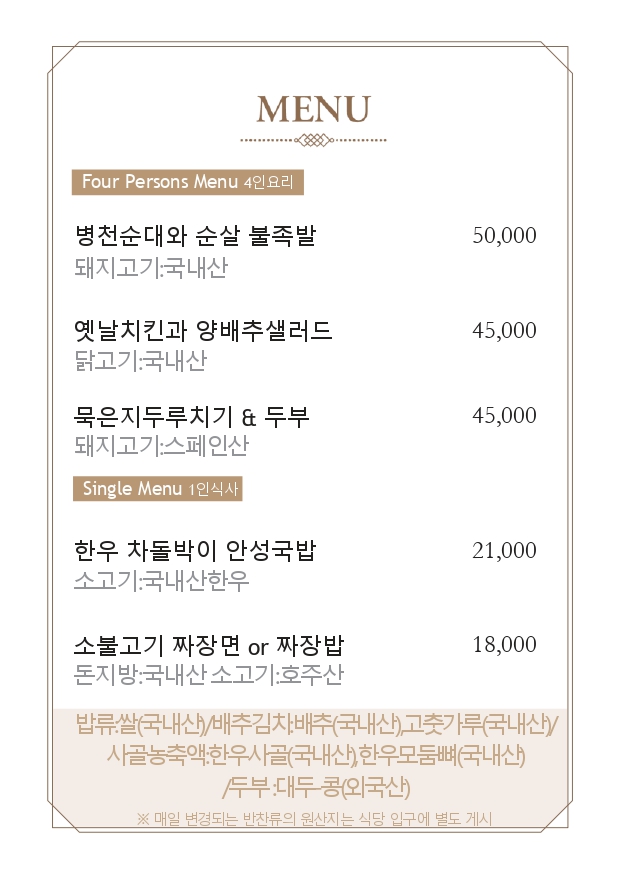Click the 돈지방:국내산 소고기:호주산 origin text
Screen dimensions: 621x875
pyautogui.click(x=208, y=676)
